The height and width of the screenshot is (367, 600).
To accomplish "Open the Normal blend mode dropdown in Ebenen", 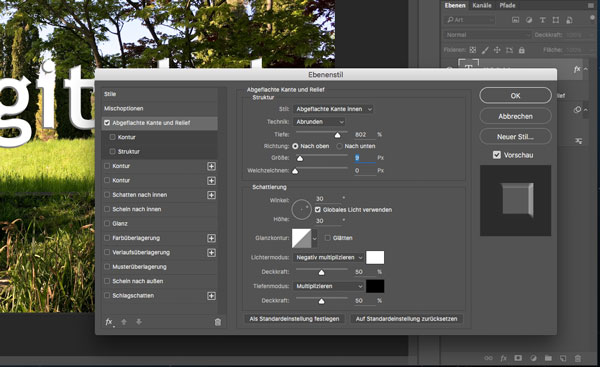I will pos(487,35).
